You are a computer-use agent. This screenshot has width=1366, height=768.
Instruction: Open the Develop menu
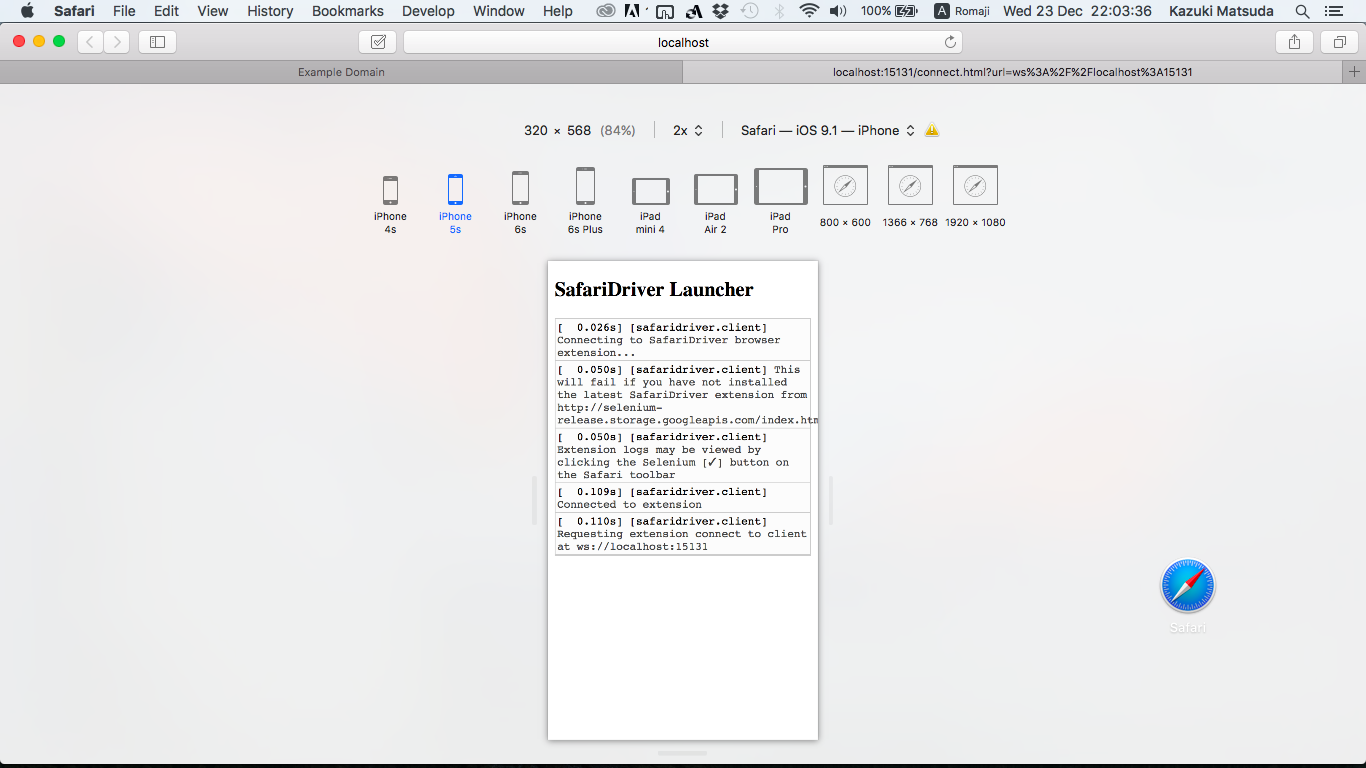428,11
